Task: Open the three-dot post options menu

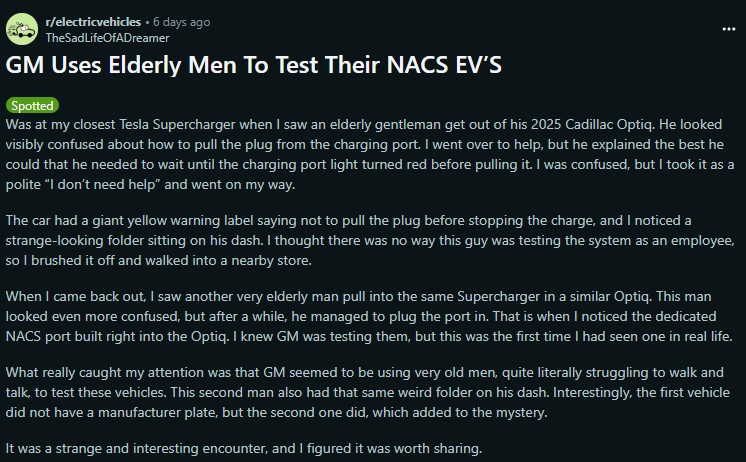Action: 728,30
